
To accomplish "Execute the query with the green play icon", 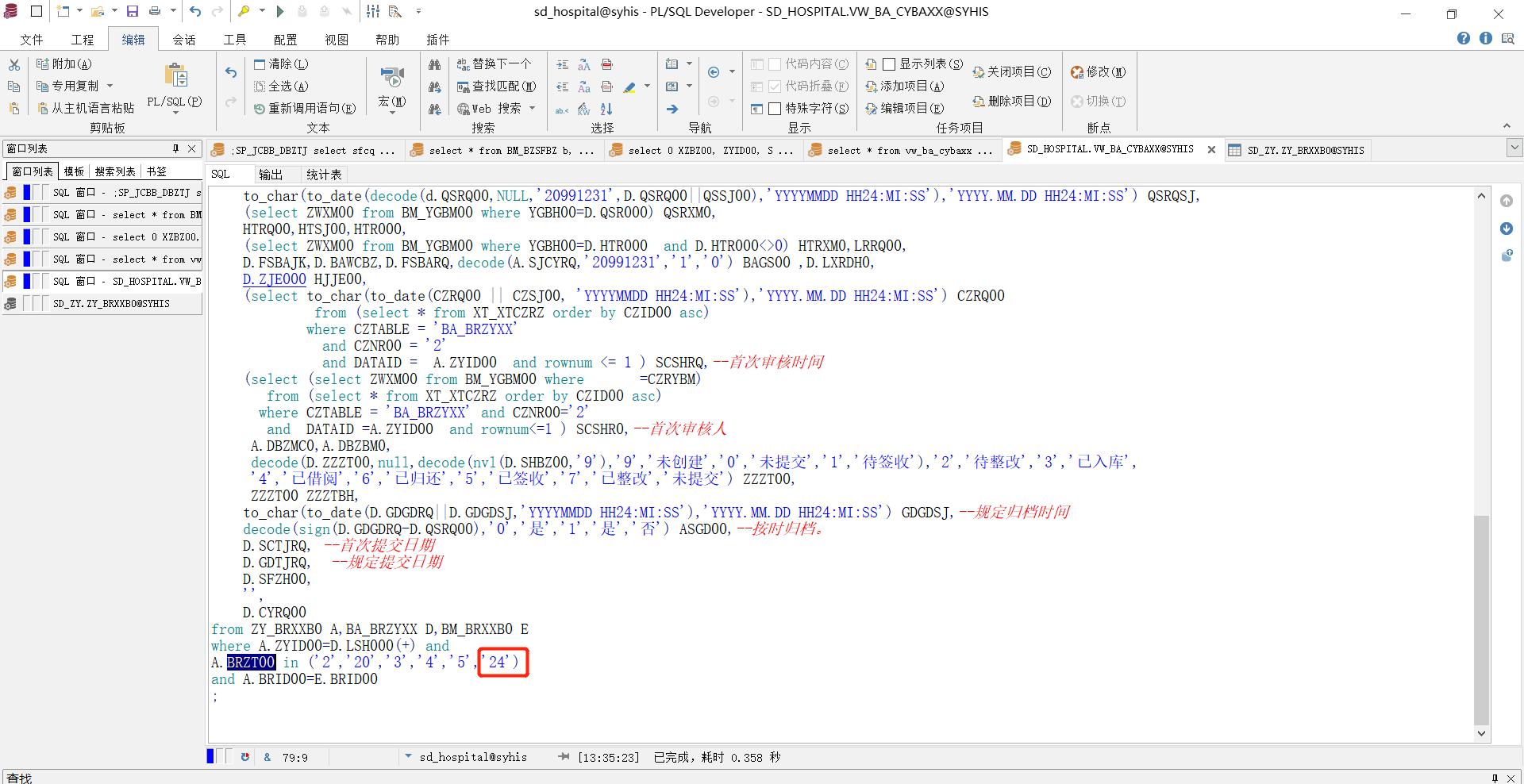I will coord(280,11).
